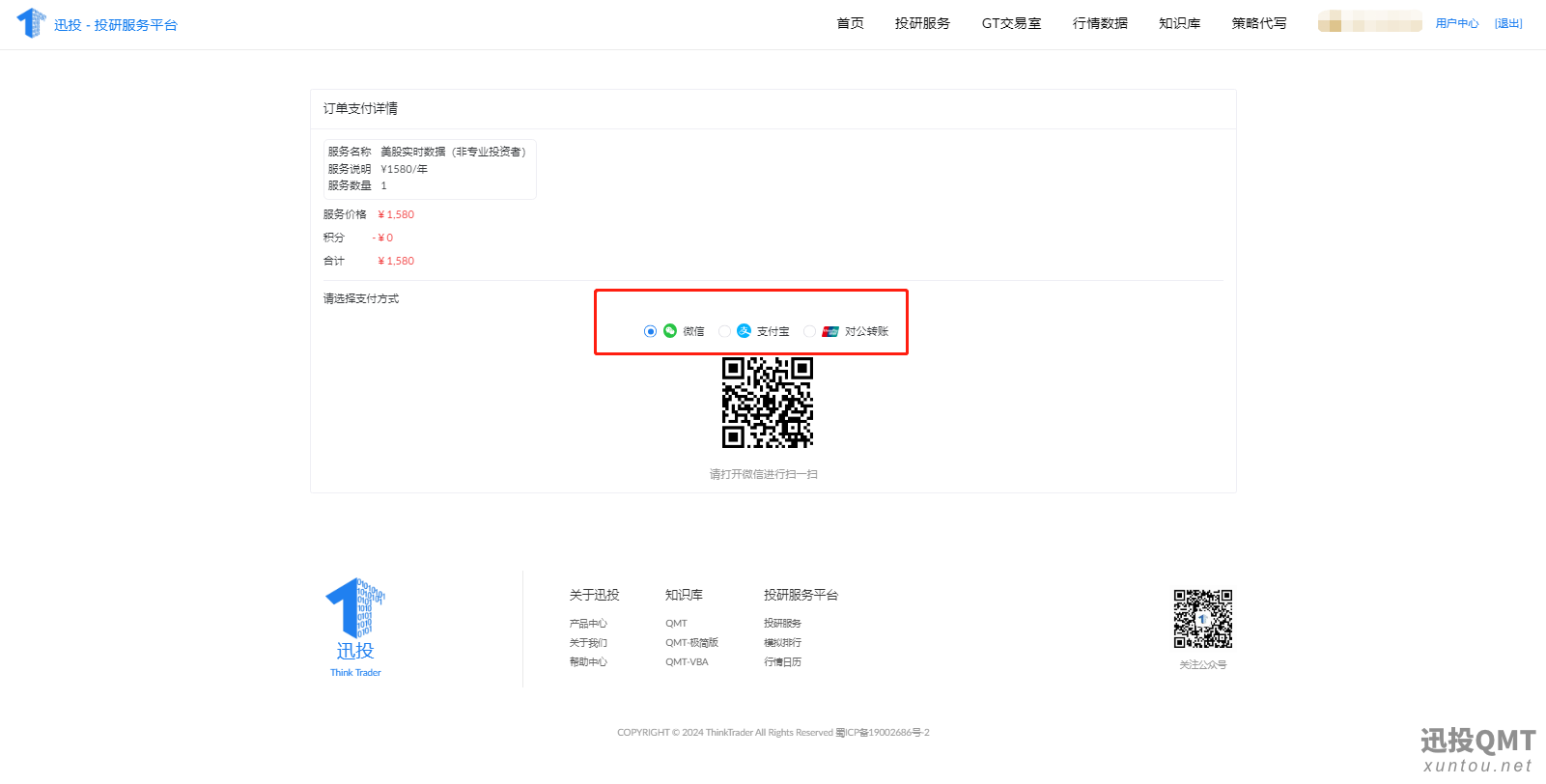
Task: Click the blurred username area
Action: (1369, 21)
